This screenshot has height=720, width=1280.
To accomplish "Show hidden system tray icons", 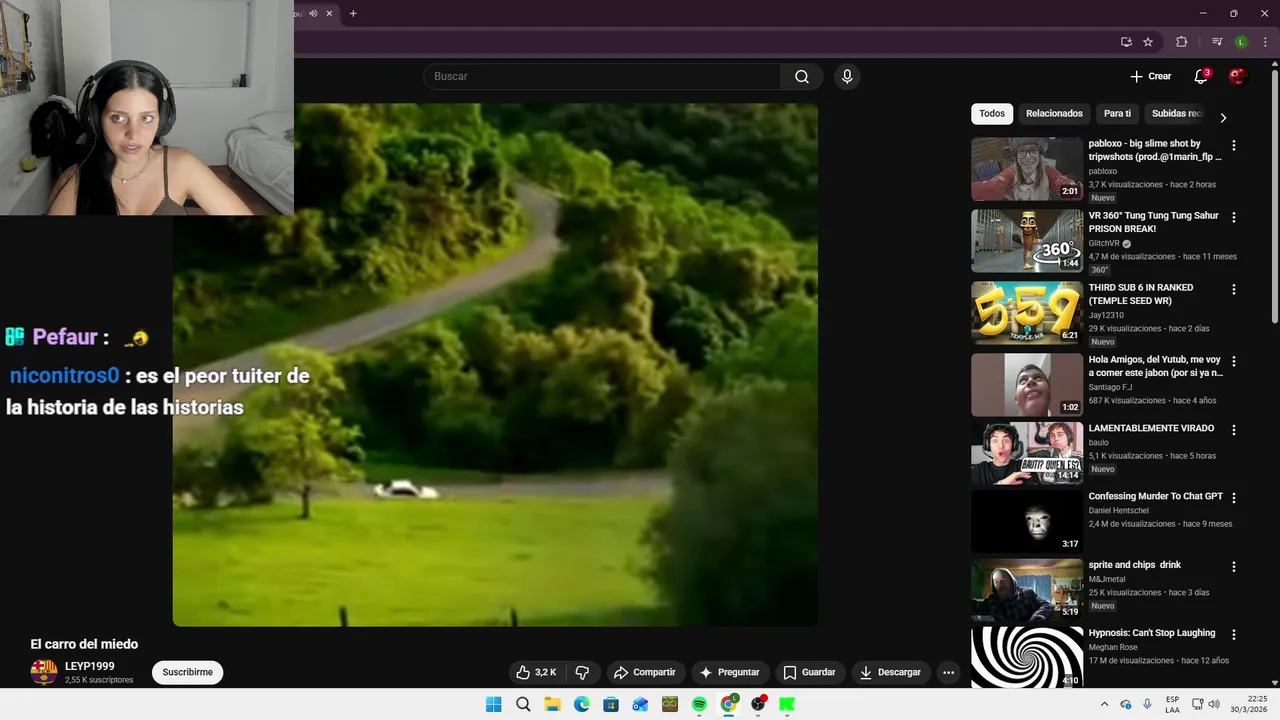I will 1104,704.
